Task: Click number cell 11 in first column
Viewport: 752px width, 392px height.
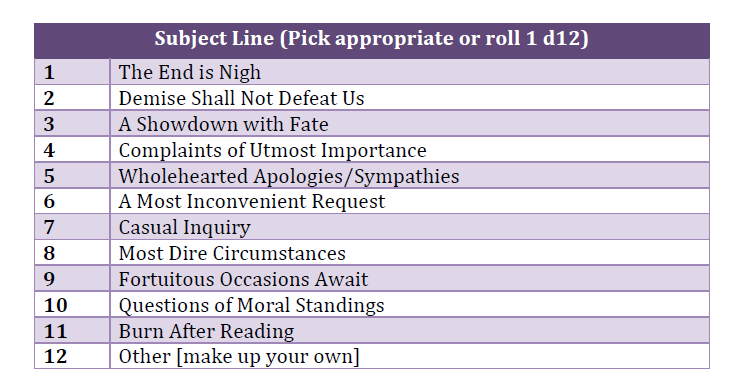Action: click(72, 331)
